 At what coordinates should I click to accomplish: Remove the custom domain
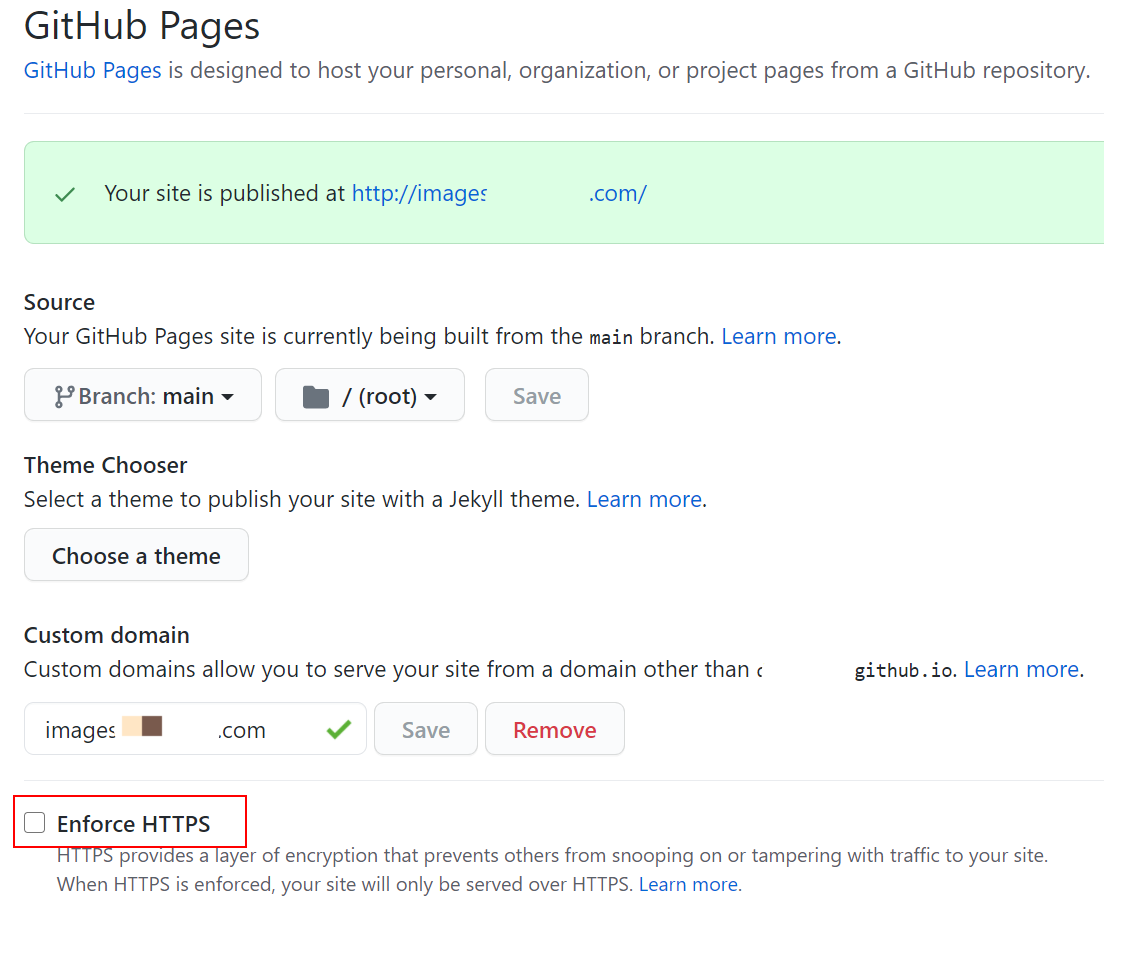point(555,729)
